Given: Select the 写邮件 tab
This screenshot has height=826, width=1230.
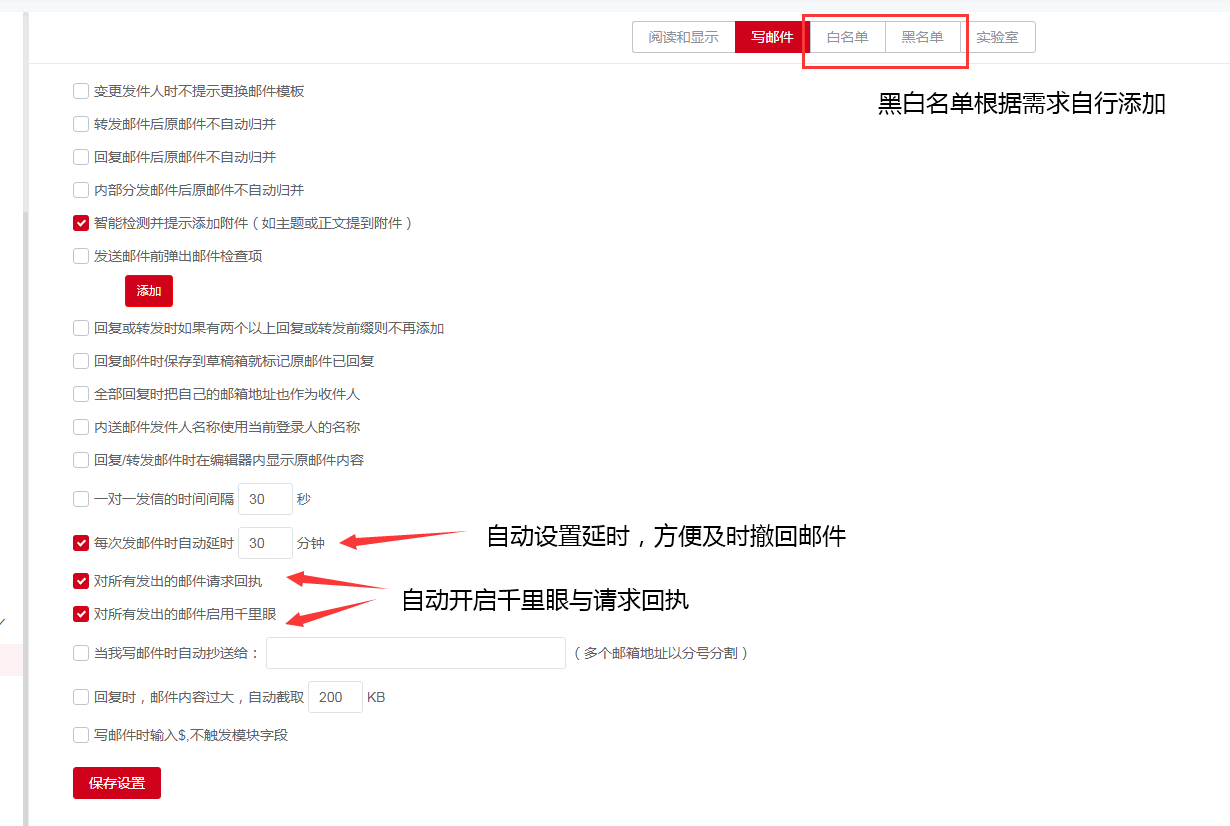Looking at the screenshot, I should pos(772,37).
